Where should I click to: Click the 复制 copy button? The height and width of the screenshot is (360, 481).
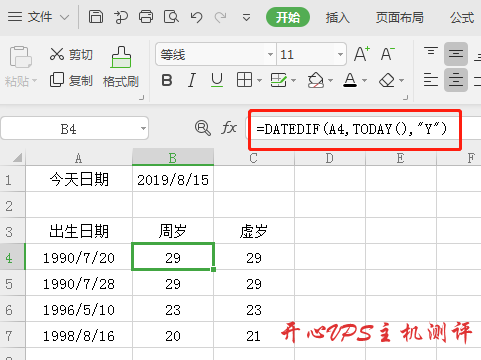click(x=71, y=80)
